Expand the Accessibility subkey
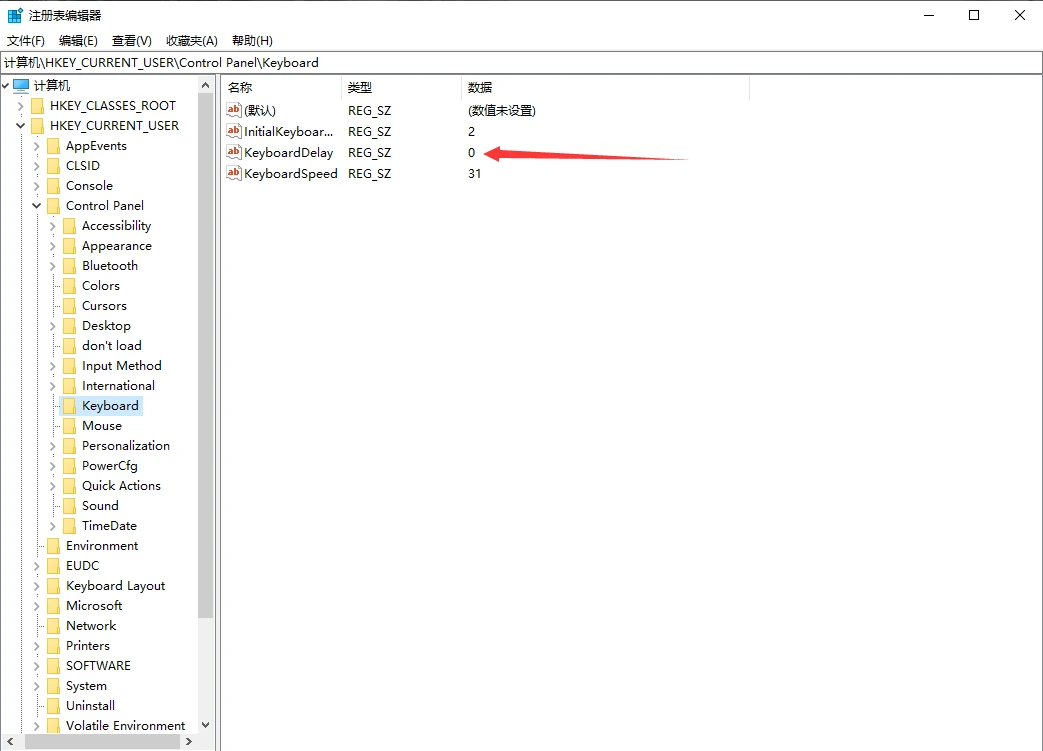Image resolution: width=1043 pixels, height=751 pixels. pos(53,226)
